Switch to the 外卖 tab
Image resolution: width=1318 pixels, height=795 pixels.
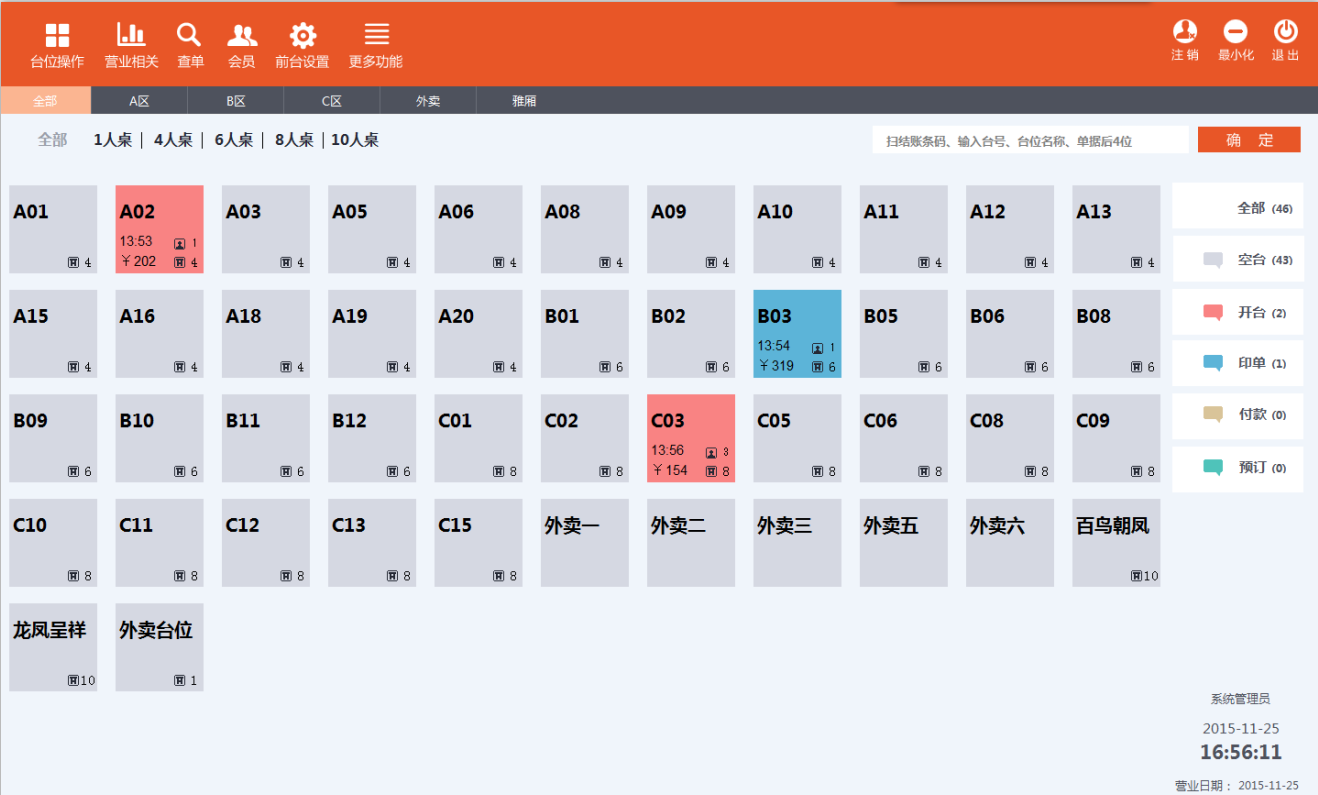tap(428, 101)
